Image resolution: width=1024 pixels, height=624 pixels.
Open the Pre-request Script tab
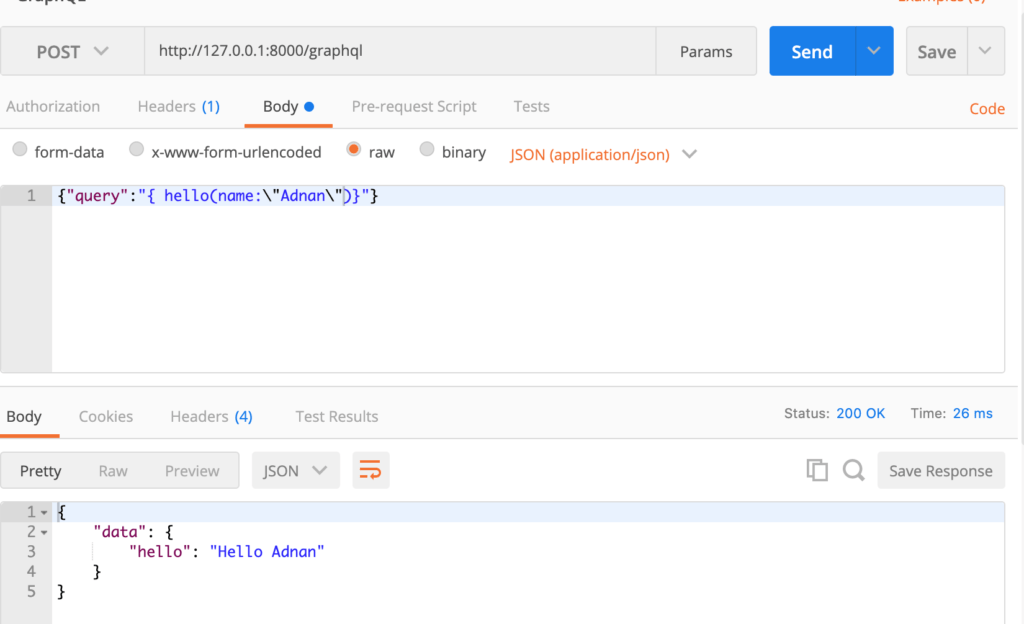414,106
